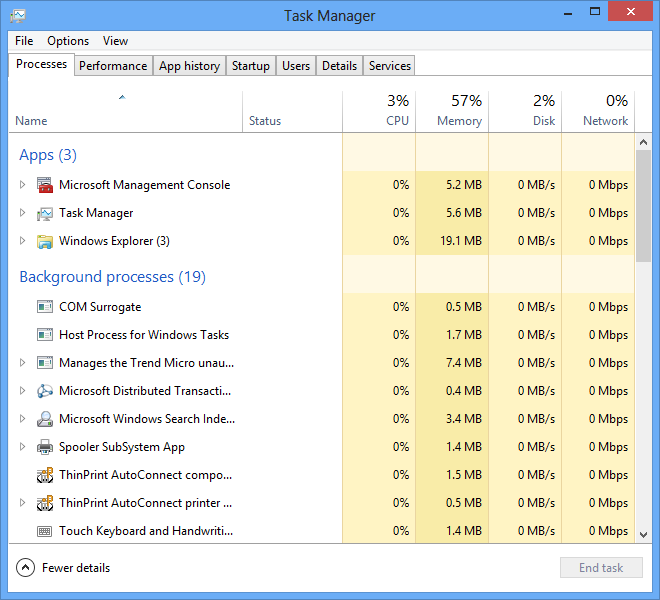Image resolution: width=660 pixels, height=600 pixels.
Task: Open the Options menu
Action: click(68, 41)
